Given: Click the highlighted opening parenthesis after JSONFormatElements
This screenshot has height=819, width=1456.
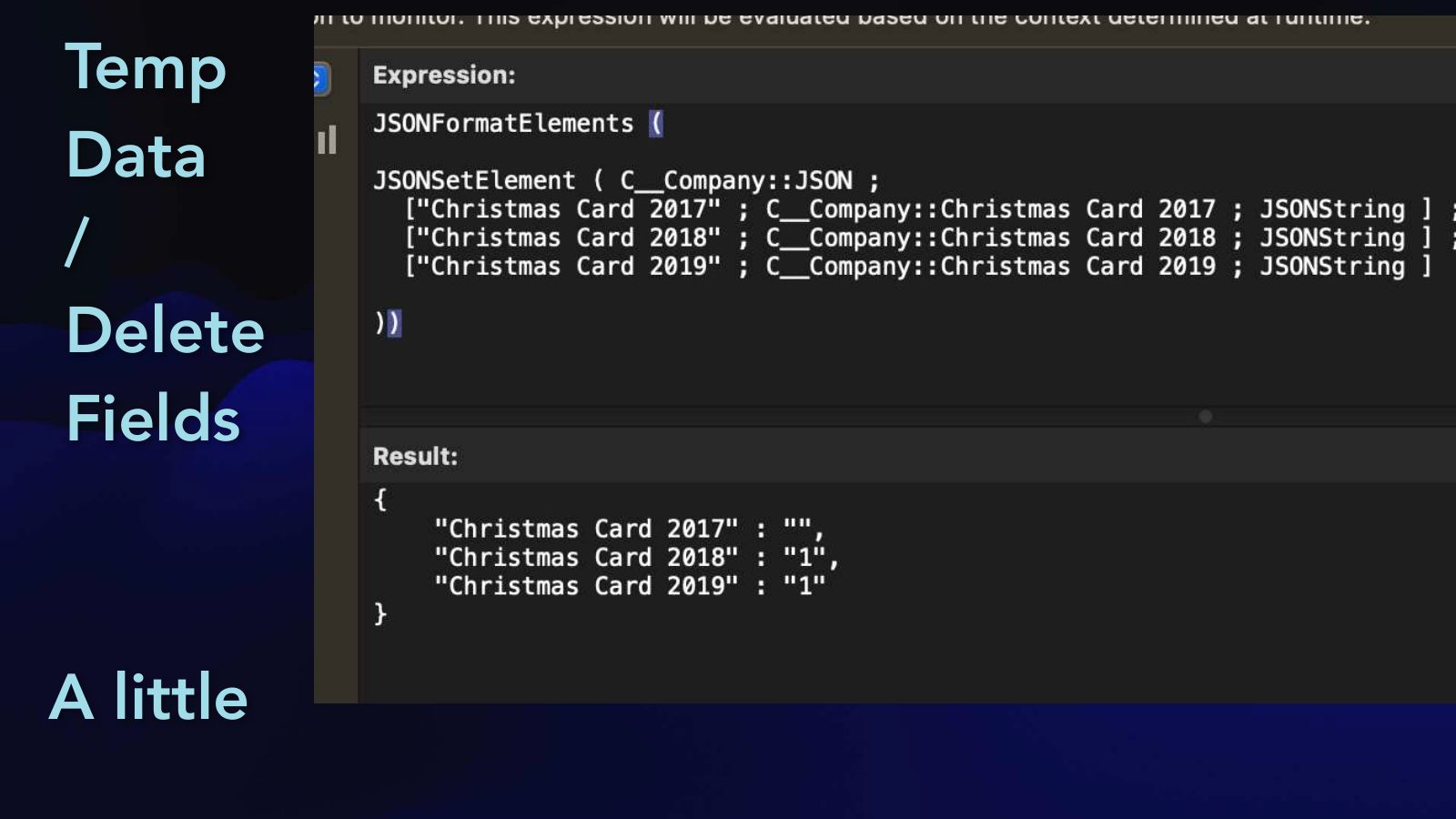Looking at the screenshot, I should (656, 123).
